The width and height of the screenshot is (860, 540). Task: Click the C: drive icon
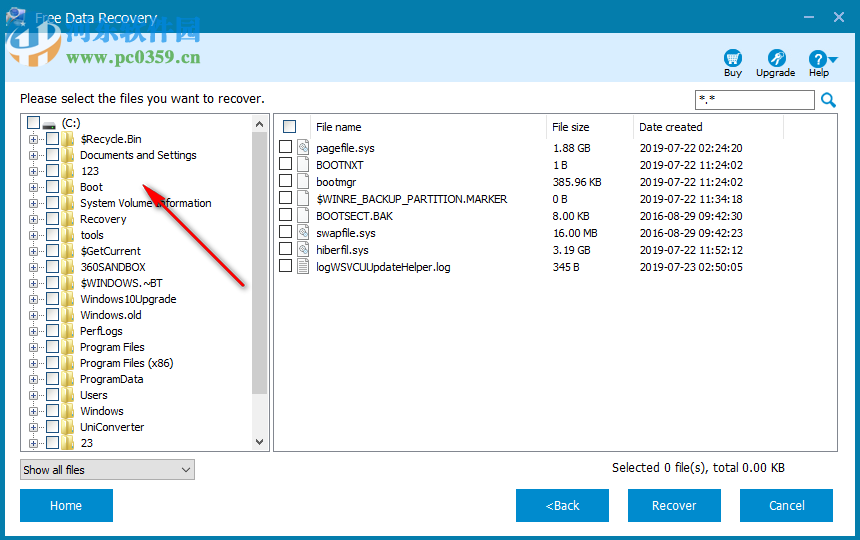point(49,124)
